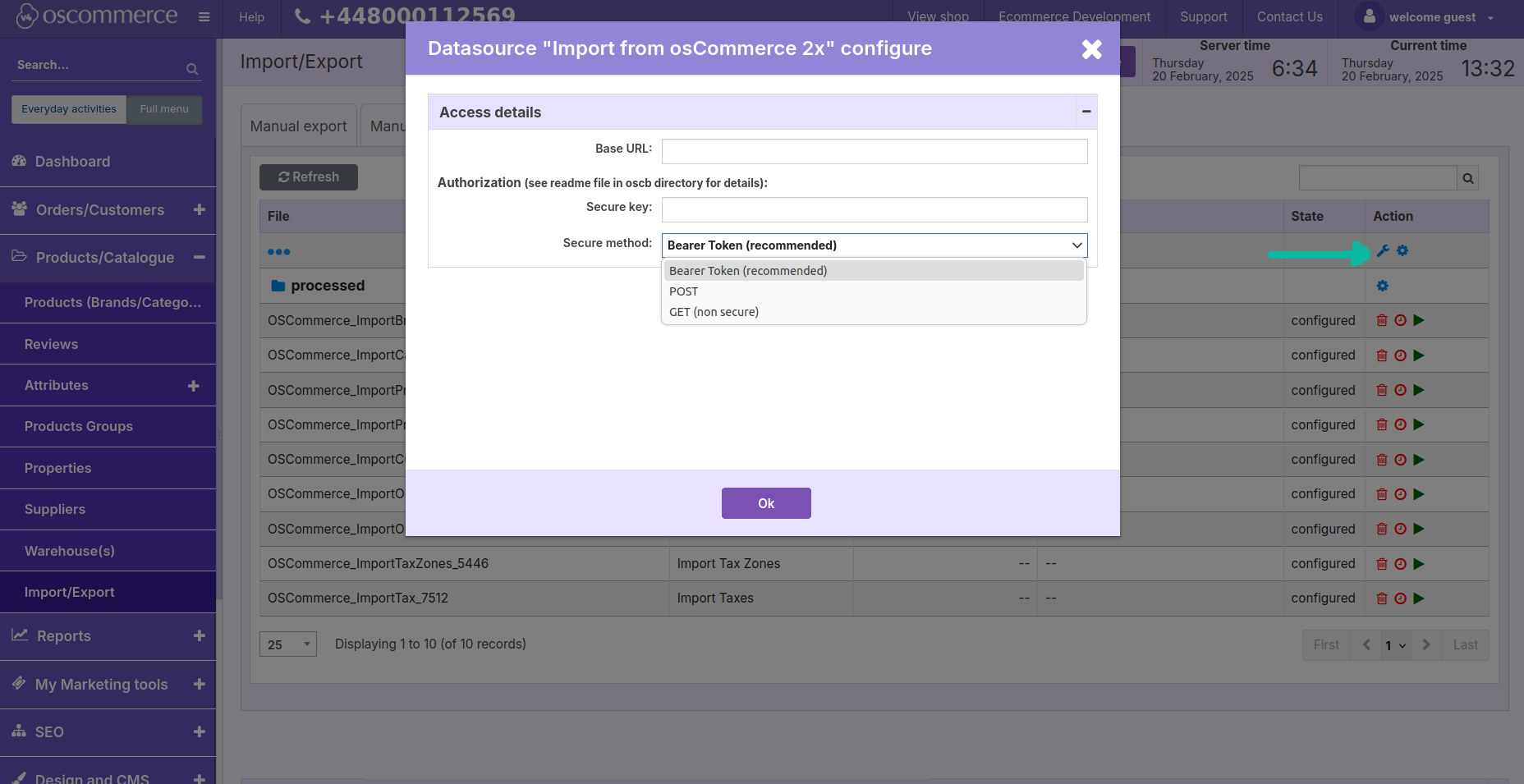Image resolution: width=1524 pixels, height=784 pixels.
Task: Go to Last page
Action: pyautogui.click(x=1465, y=645)
